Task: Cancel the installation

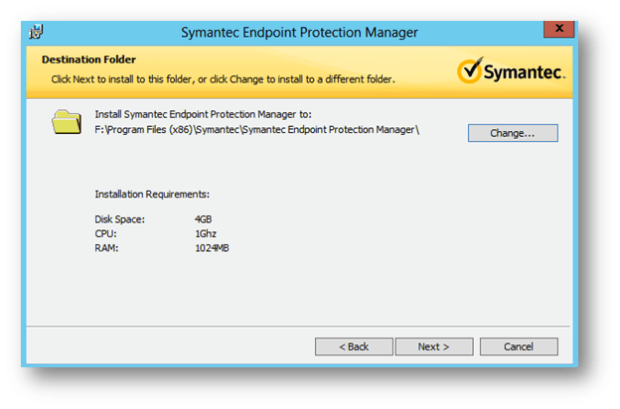Action: 518,346
